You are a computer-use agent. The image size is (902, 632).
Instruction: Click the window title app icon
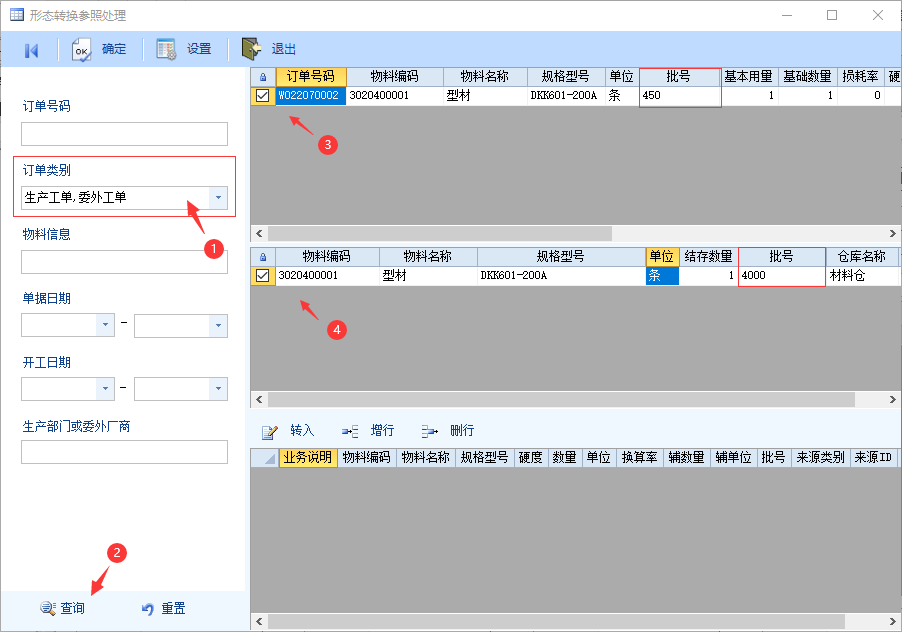click(x=17, y=14)
